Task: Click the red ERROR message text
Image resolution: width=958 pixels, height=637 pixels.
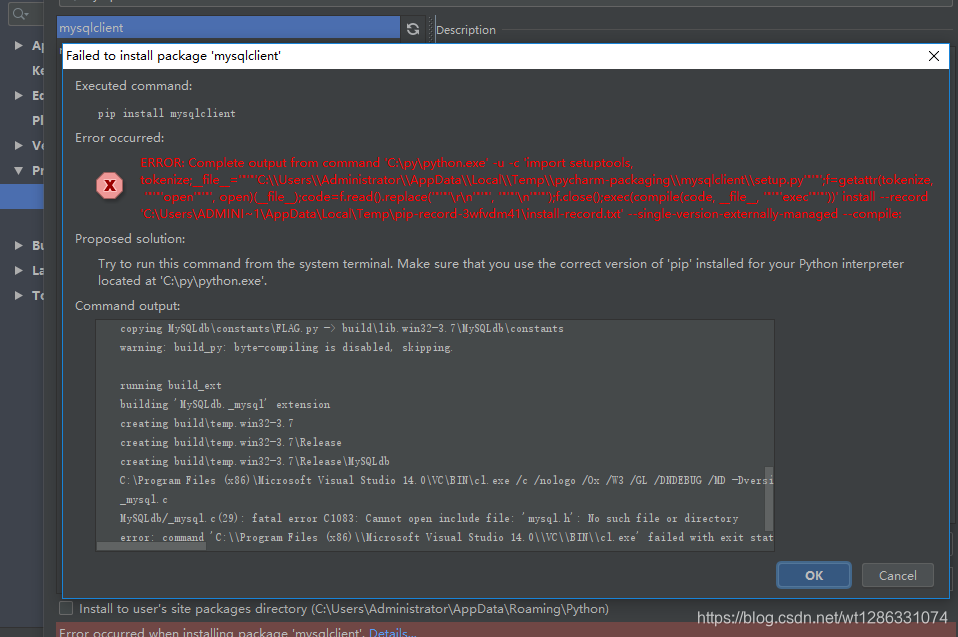Action: point(536,188)
